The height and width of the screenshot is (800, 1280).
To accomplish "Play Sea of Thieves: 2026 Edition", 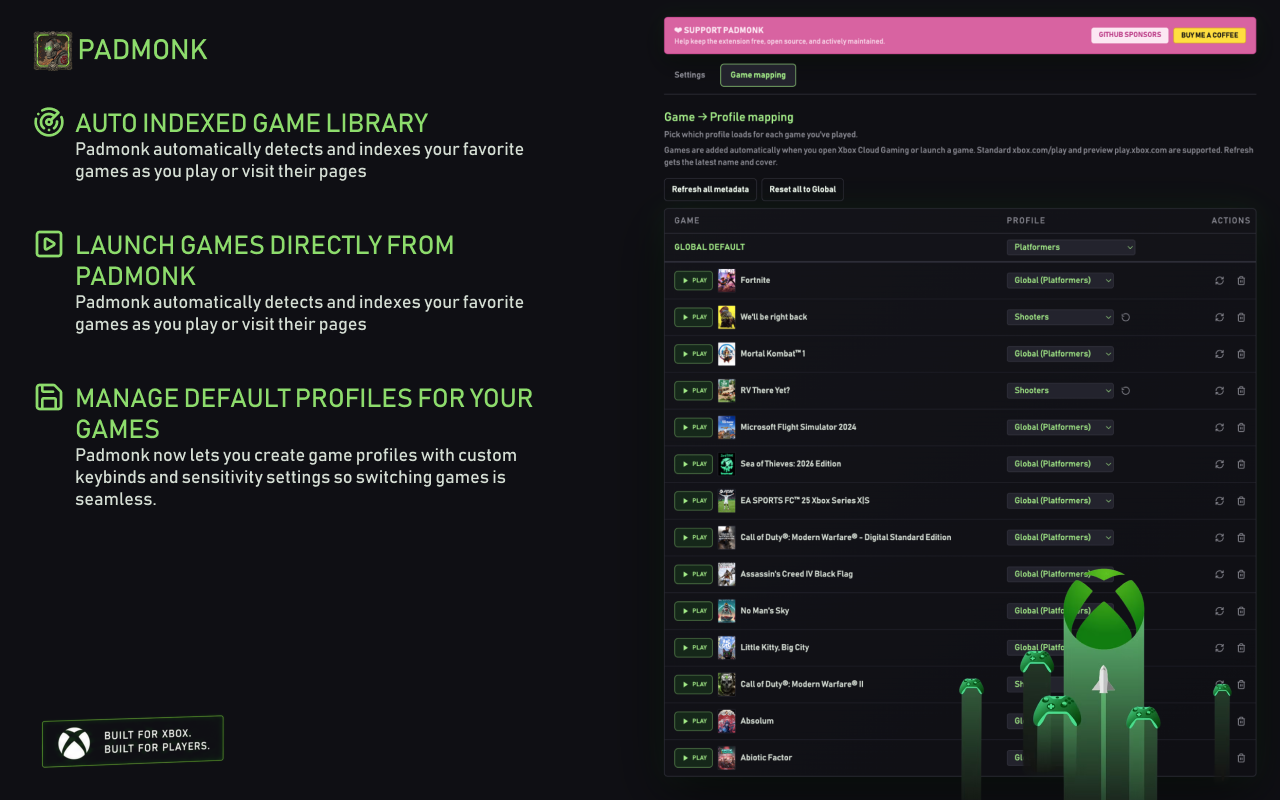I will click(693, 464).
